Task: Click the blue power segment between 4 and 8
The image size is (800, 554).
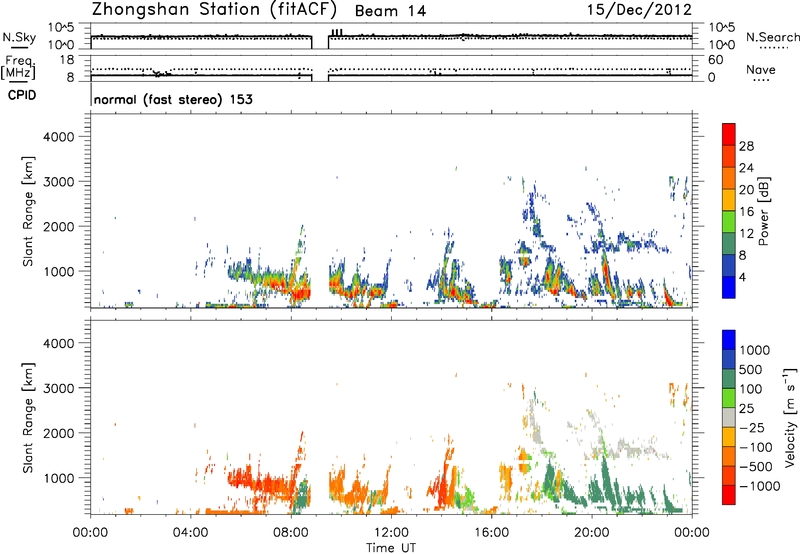Action: coord(729,266)
